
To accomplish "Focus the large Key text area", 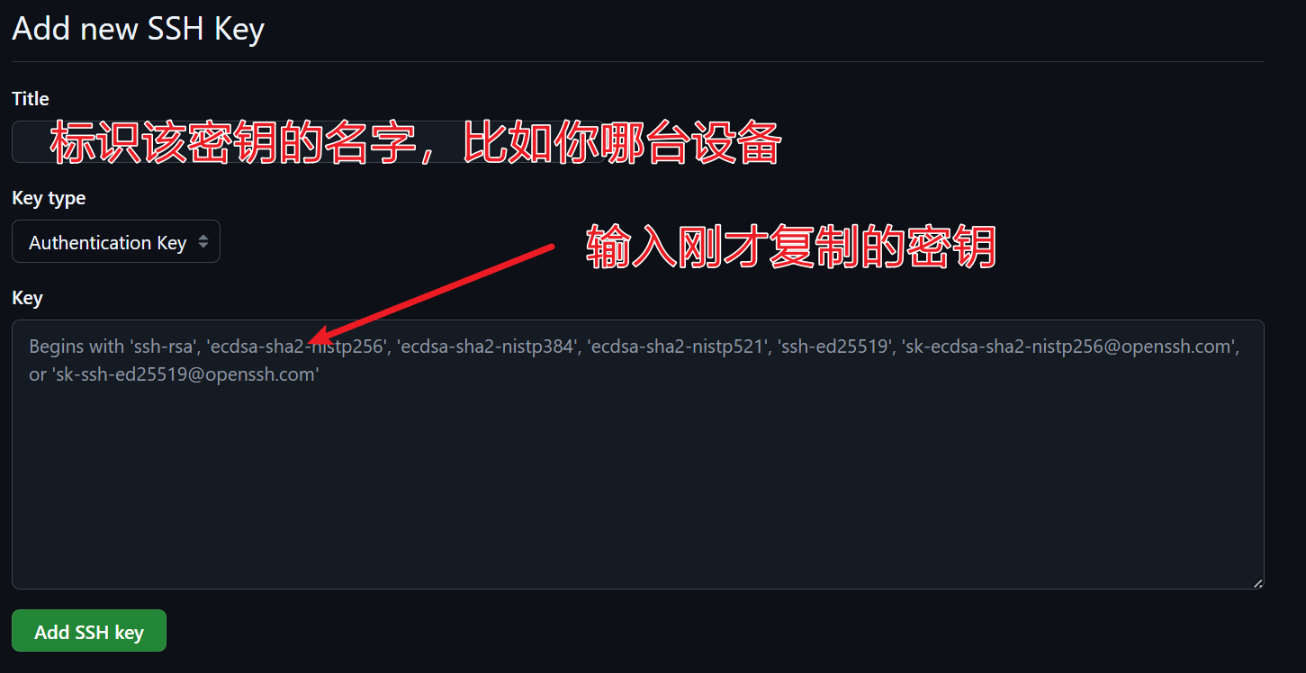I will (638, 454).
